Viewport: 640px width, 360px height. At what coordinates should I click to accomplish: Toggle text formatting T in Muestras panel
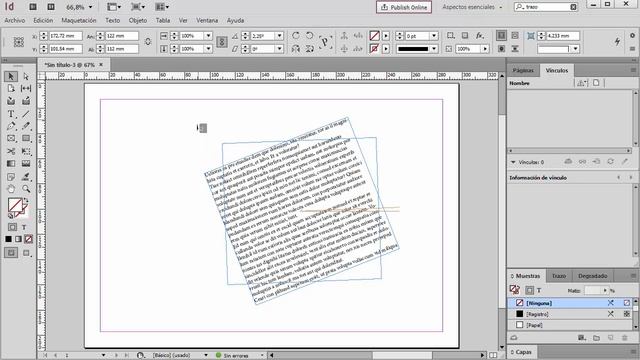pyautogui.click(x=539, y=291)
